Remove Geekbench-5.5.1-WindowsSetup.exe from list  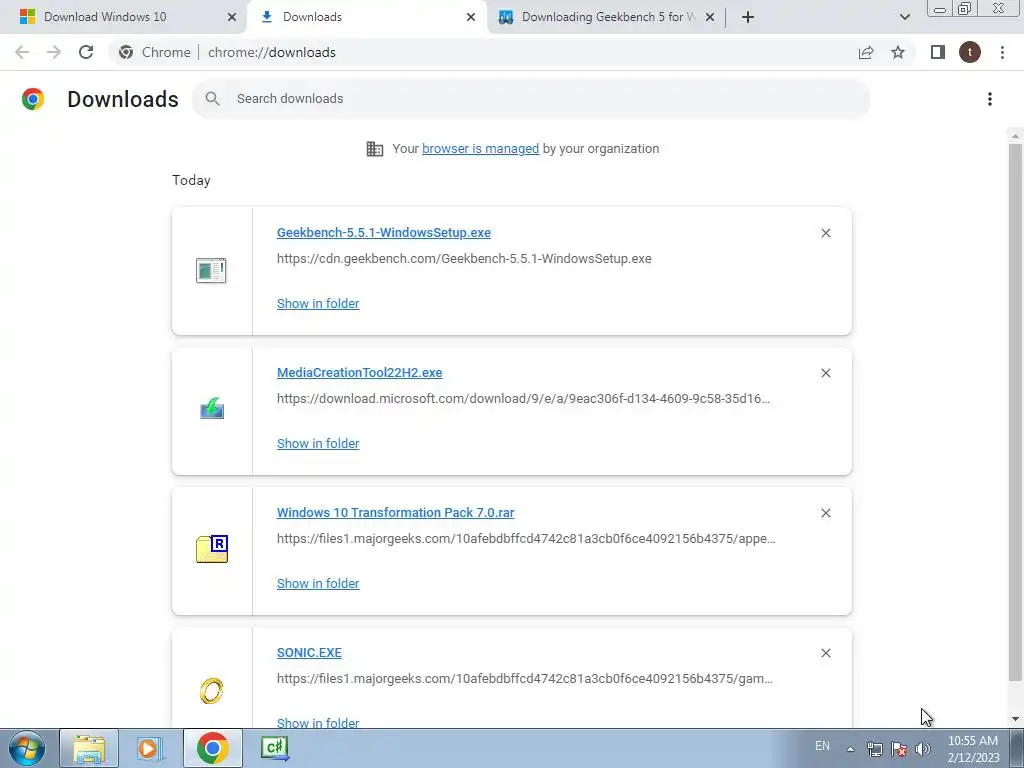pyautogui.click(x=825, y=233)
